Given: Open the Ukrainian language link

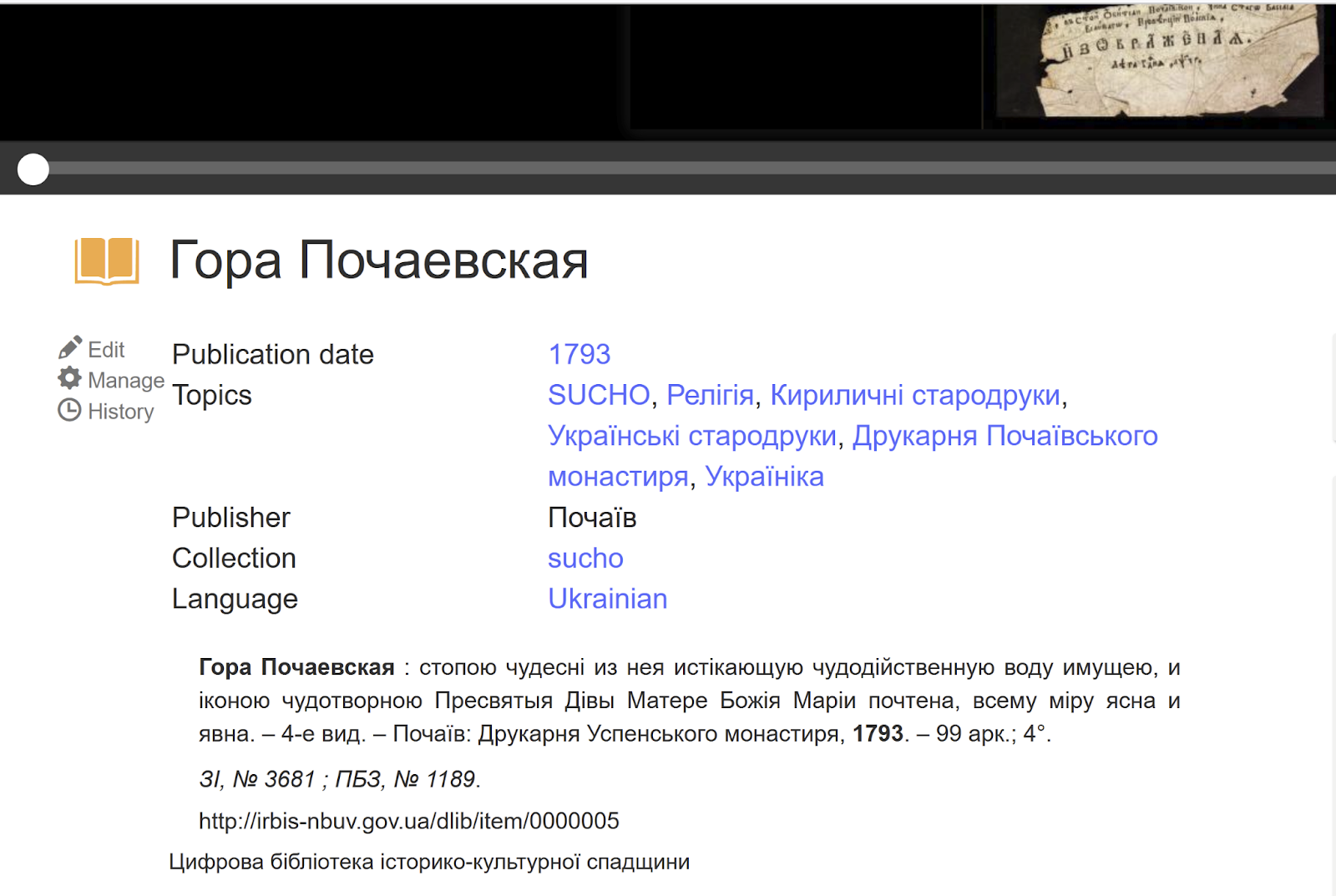Looking at the screenshot, I should coord(608,599).
